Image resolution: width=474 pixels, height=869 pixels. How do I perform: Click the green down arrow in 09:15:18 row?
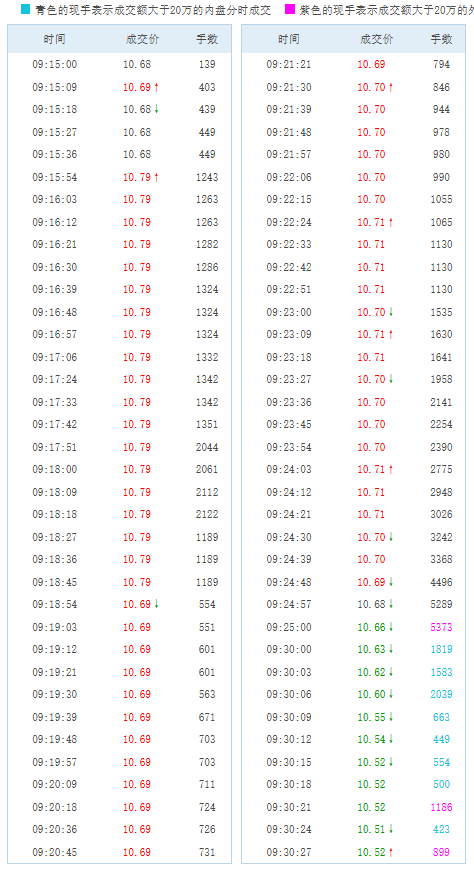pyautogui.click(x=157, y=109)
